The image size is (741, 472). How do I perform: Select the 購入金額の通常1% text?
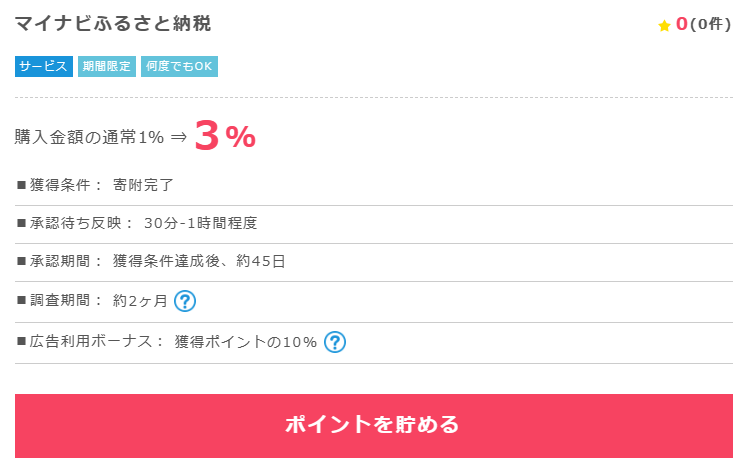(89, 137)
